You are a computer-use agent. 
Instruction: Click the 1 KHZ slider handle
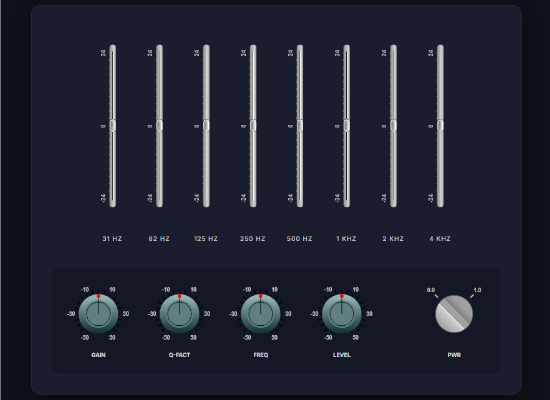point(347,126)
